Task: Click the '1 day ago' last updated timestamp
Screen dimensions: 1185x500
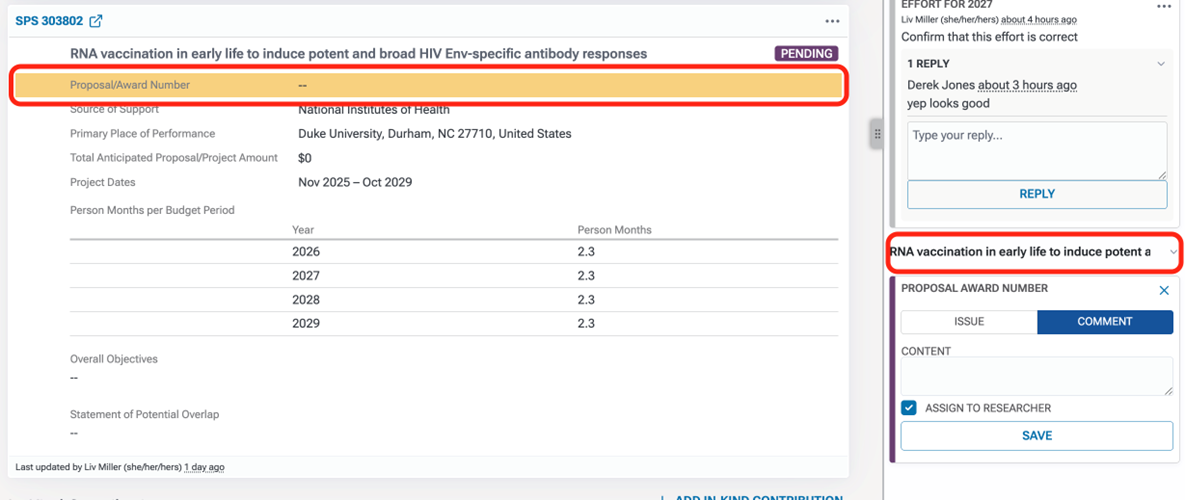Action: click(204, 467)
